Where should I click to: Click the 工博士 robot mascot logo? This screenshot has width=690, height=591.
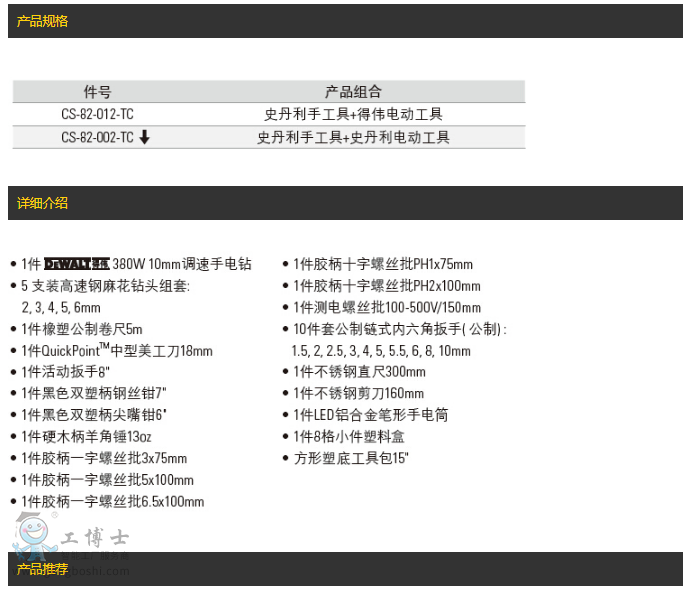[34, 535]
